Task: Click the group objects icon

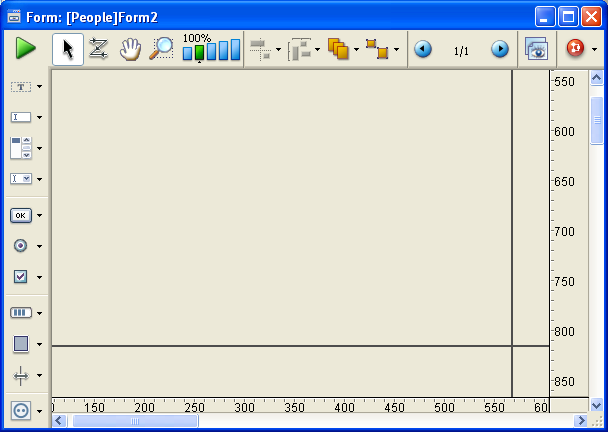Action: coord(377,49)
